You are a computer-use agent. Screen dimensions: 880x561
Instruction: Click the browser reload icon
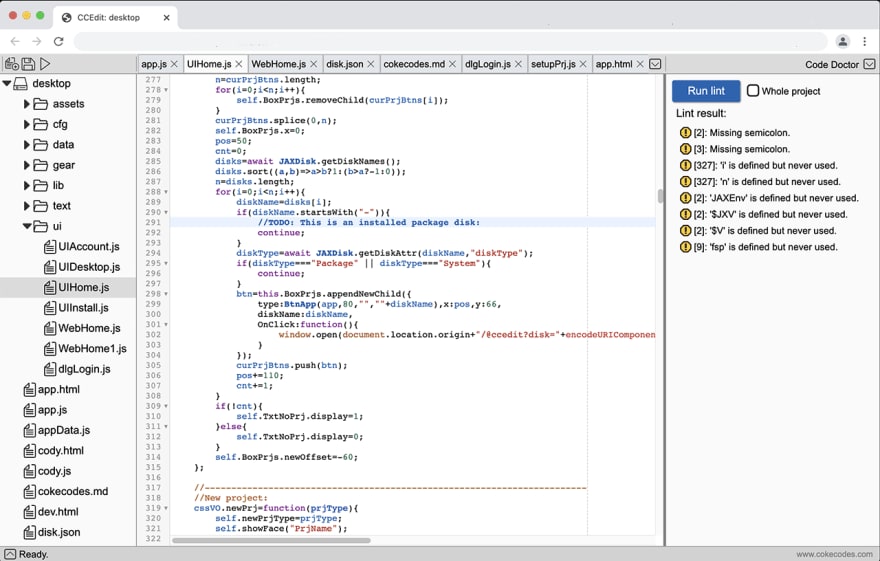(x=58, y=41)
